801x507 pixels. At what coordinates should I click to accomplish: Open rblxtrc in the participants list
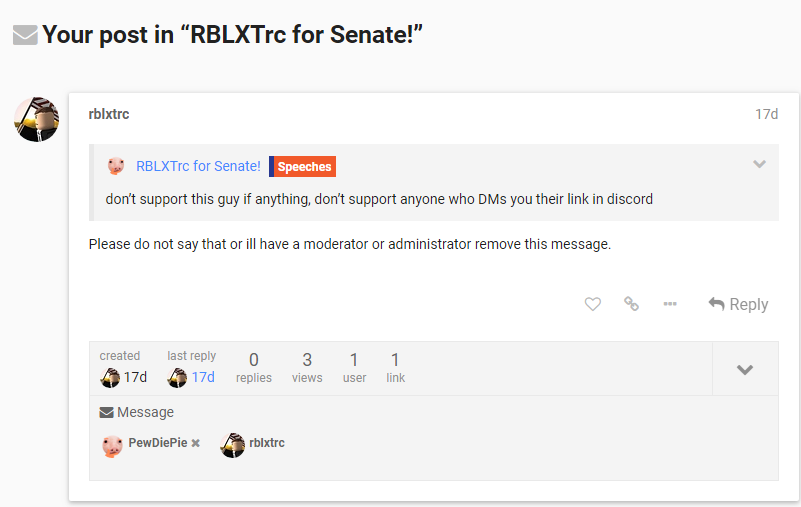pos(267,443)
